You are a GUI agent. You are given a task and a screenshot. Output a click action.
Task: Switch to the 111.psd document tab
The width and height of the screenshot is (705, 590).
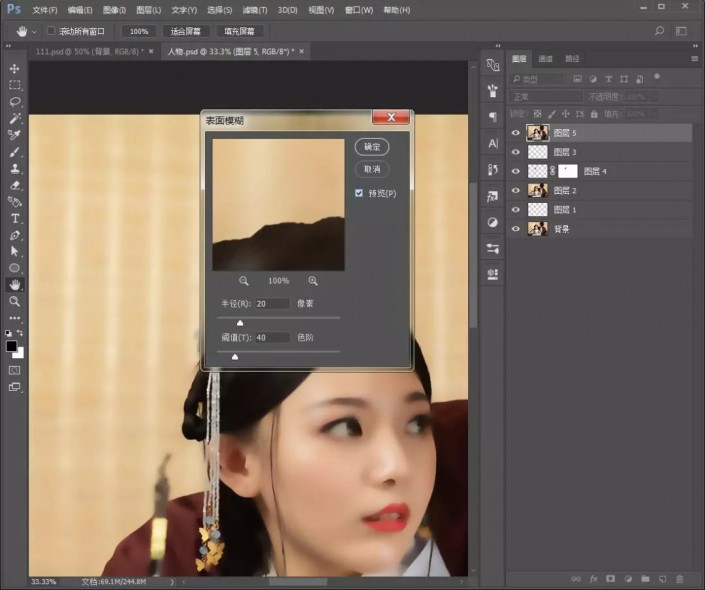[x=89, y=52]
